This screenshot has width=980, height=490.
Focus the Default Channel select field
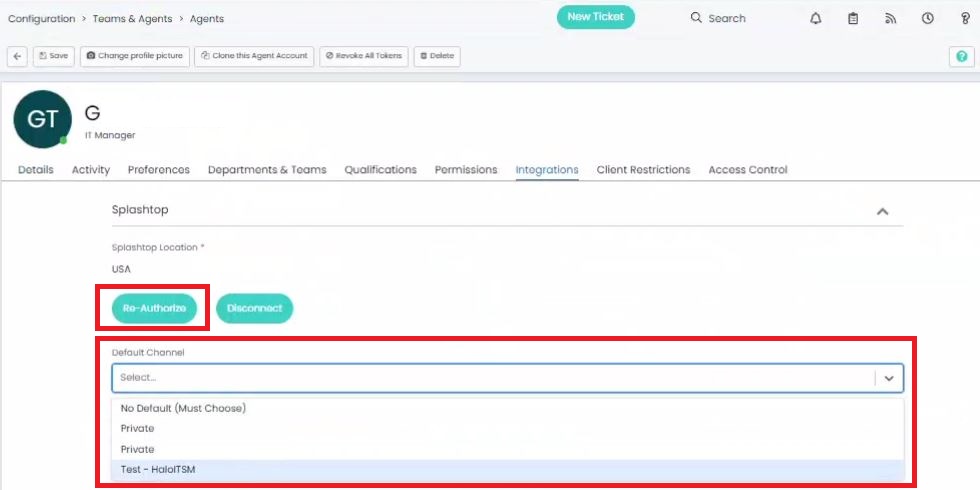(508, 378)
